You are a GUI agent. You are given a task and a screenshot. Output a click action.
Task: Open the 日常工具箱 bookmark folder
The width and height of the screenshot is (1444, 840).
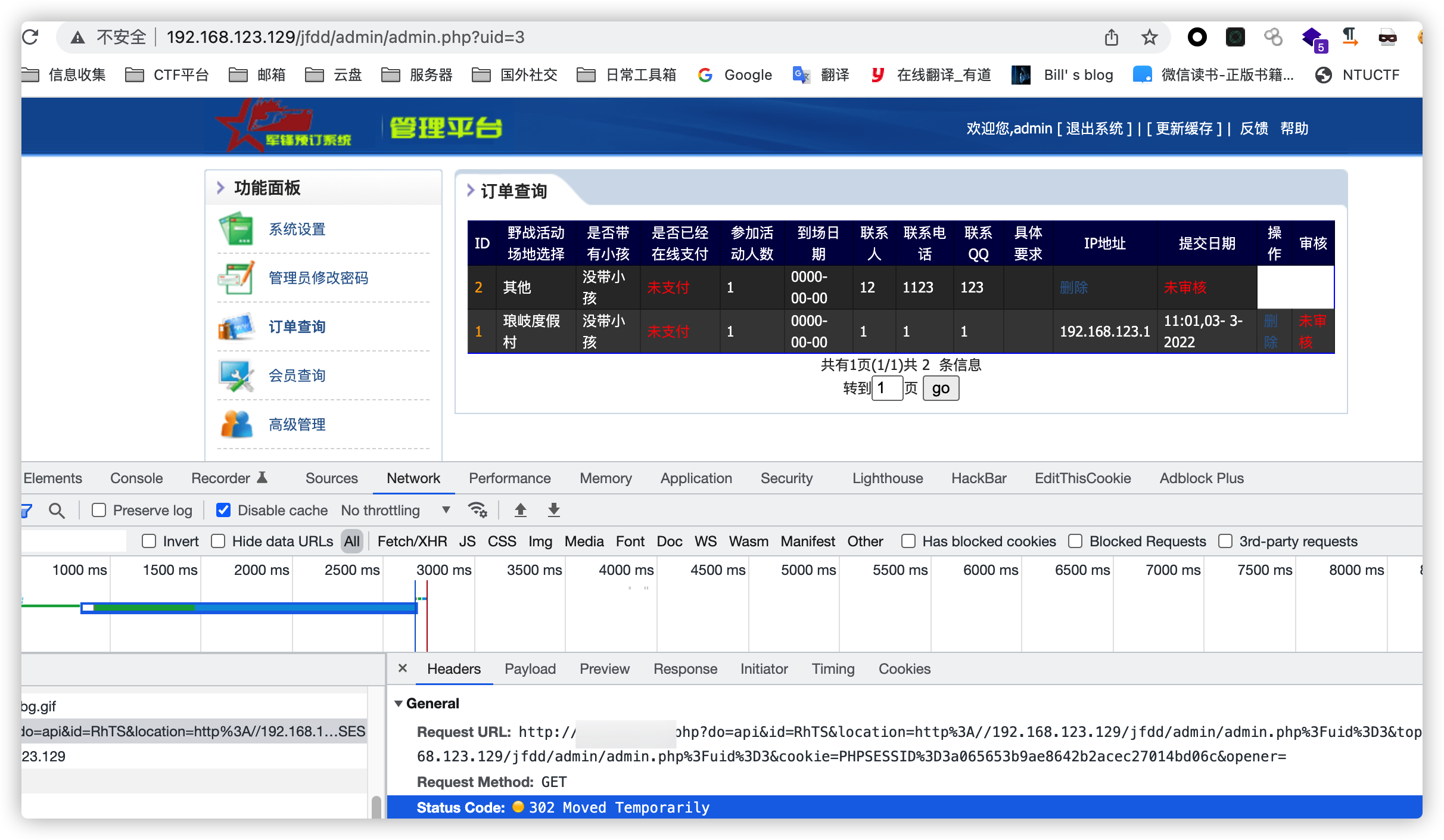627,74
